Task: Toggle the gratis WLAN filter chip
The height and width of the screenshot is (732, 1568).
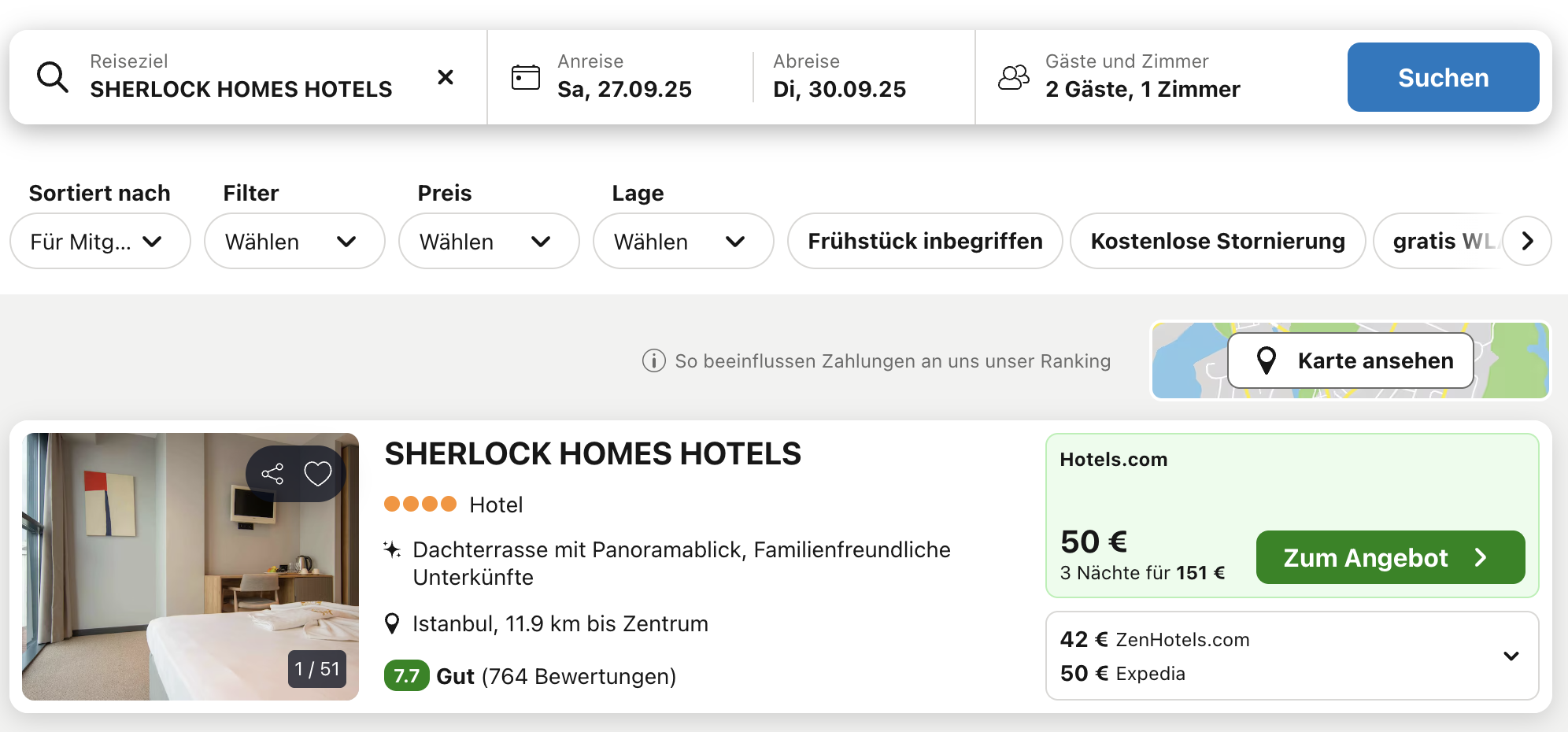Action: click(1438, 241)
